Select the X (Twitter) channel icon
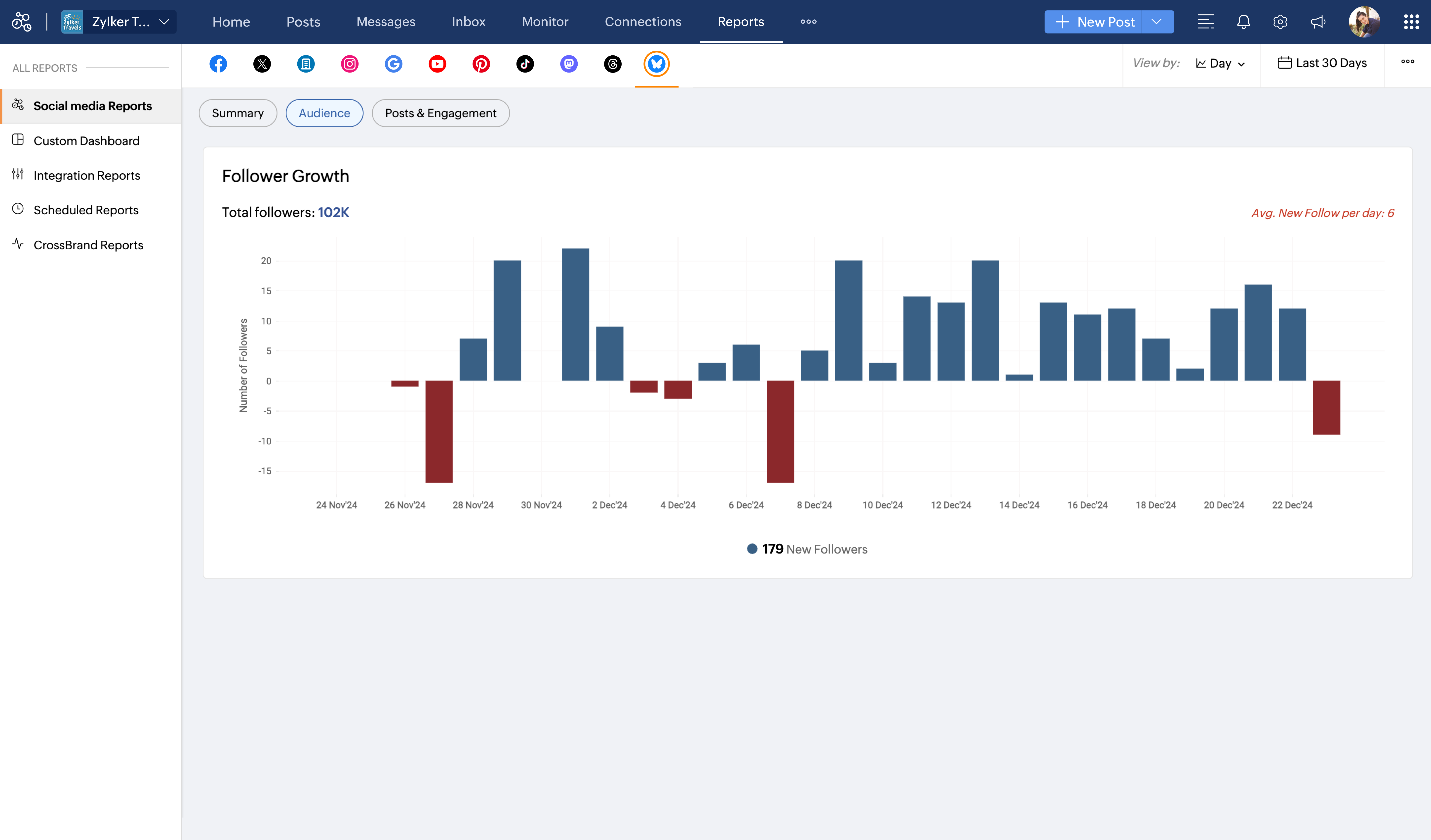 (x=262, y=64)
